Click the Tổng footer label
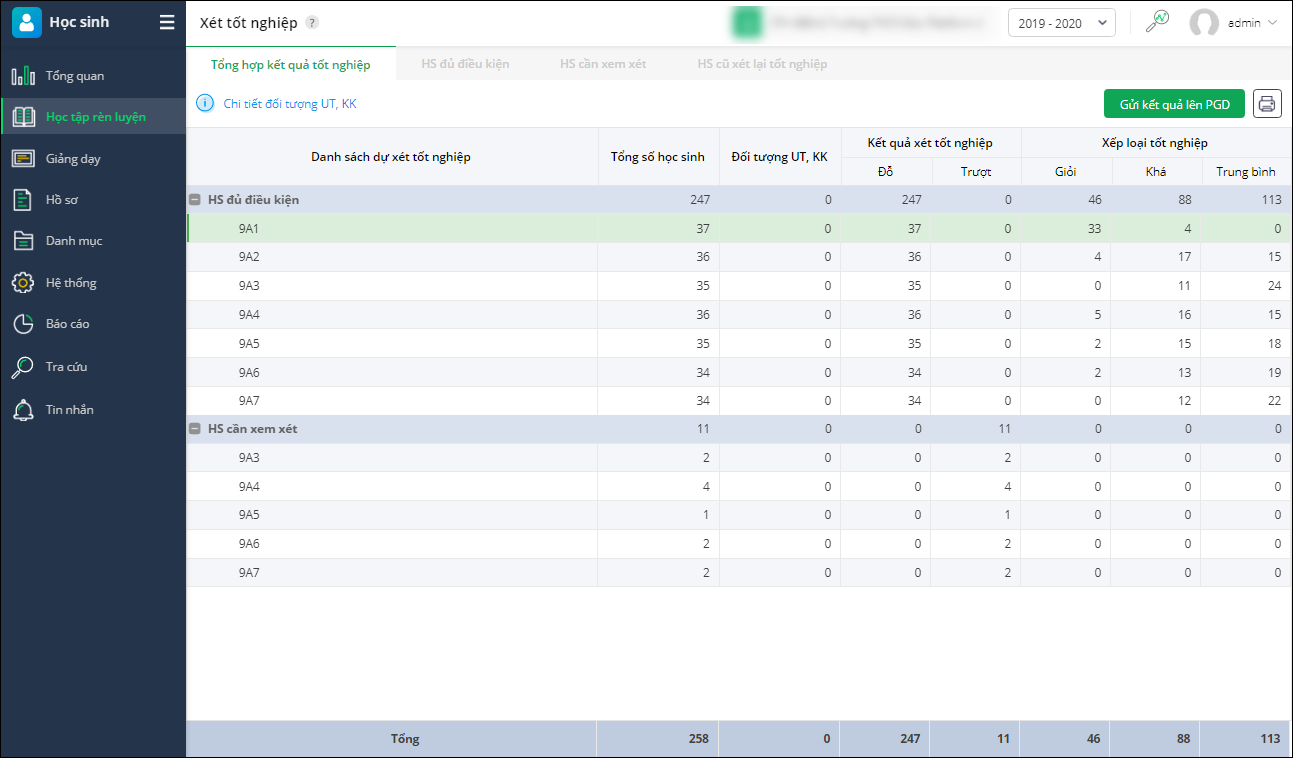1293x758 pixels. coord(405,739)
